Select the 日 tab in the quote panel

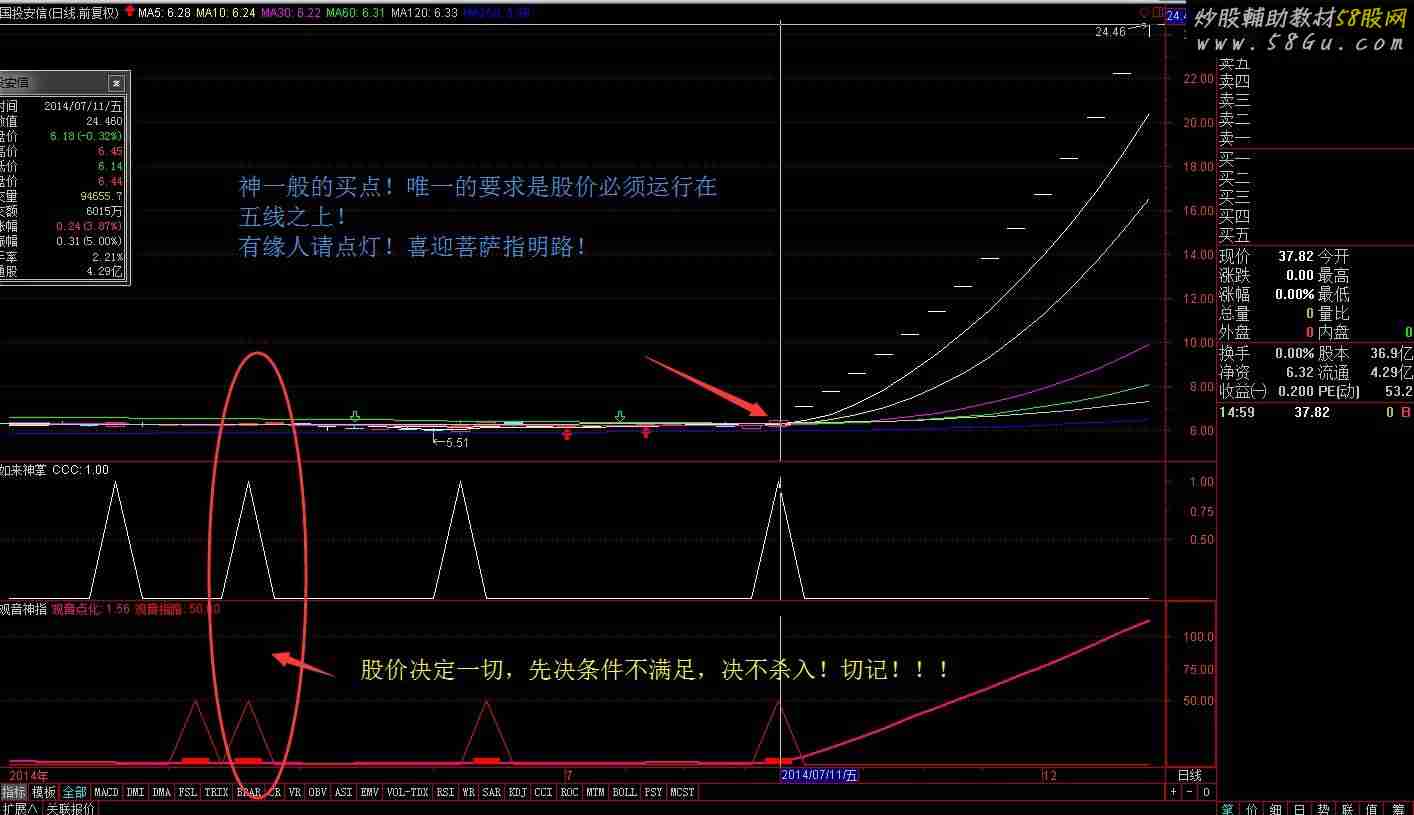[x=1300, y=808]
